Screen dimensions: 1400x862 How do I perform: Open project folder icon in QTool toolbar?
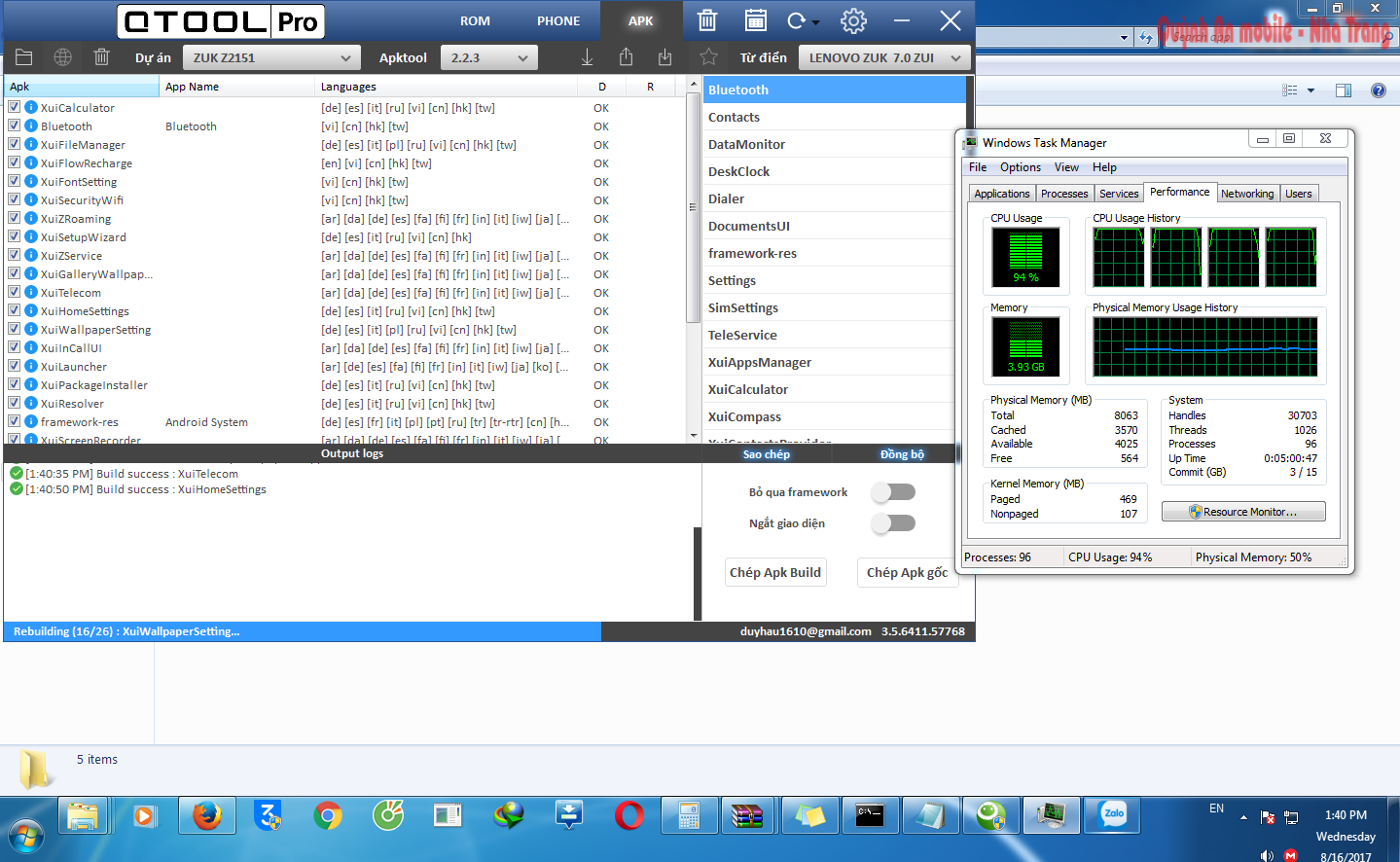tap(24, 57)
